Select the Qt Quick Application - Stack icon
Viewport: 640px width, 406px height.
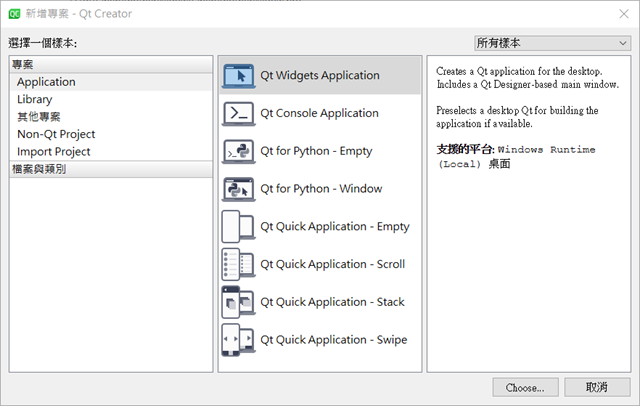tap(238, 302)
